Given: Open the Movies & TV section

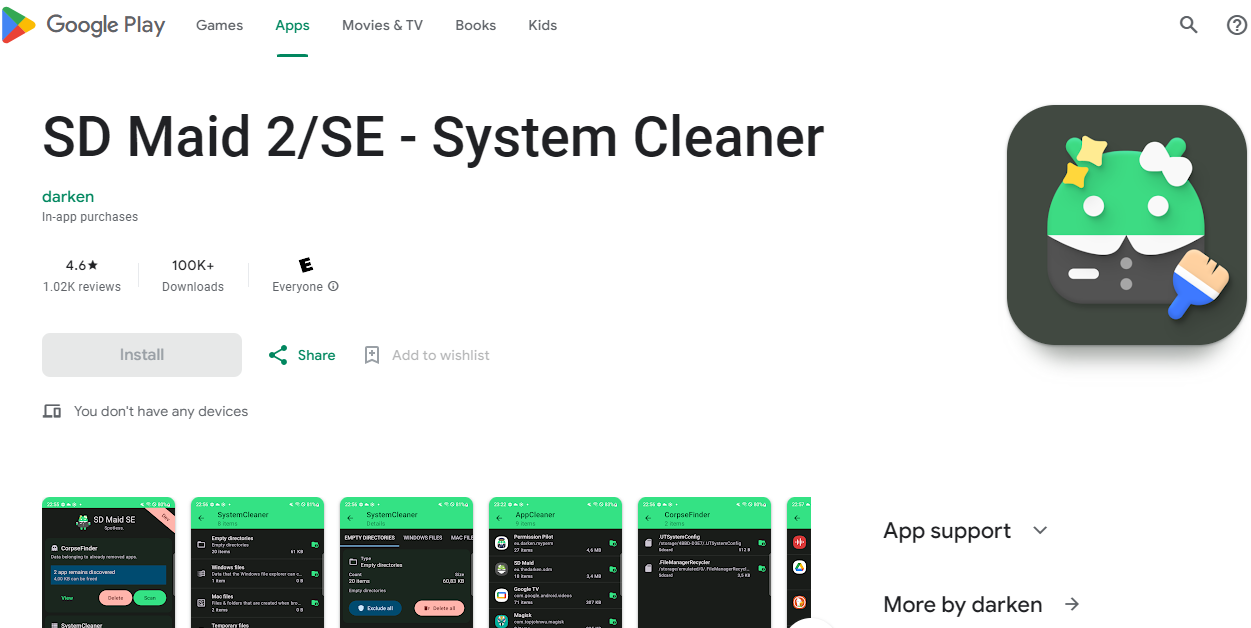Looking at the screenshot, I should point(382,25).
